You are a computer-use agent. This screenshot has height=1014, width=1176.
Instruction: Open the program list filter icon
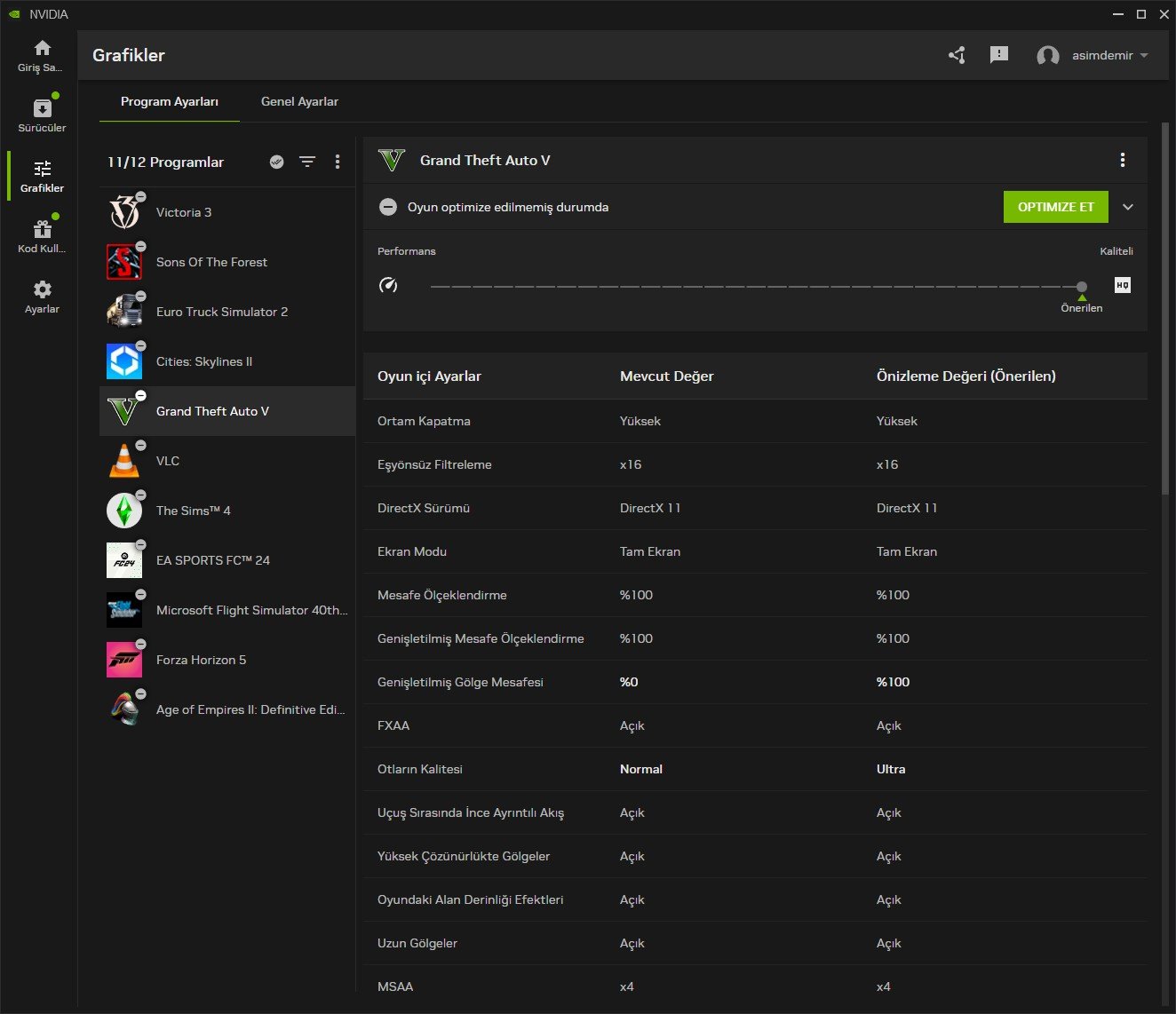(x=307, y=162)
